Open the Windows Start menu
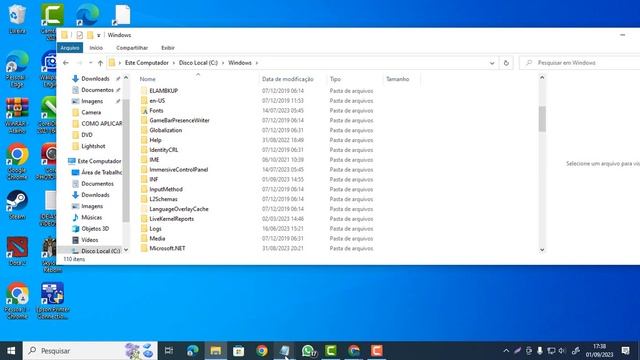This screenshot has width=640, height=360. [11, 351]
